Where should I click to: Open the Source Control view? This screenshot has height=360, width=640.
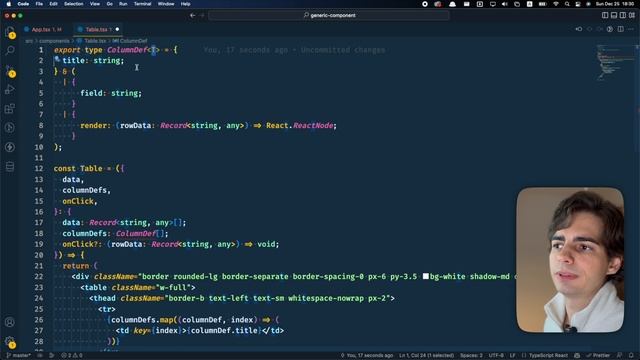pos(10,71)
